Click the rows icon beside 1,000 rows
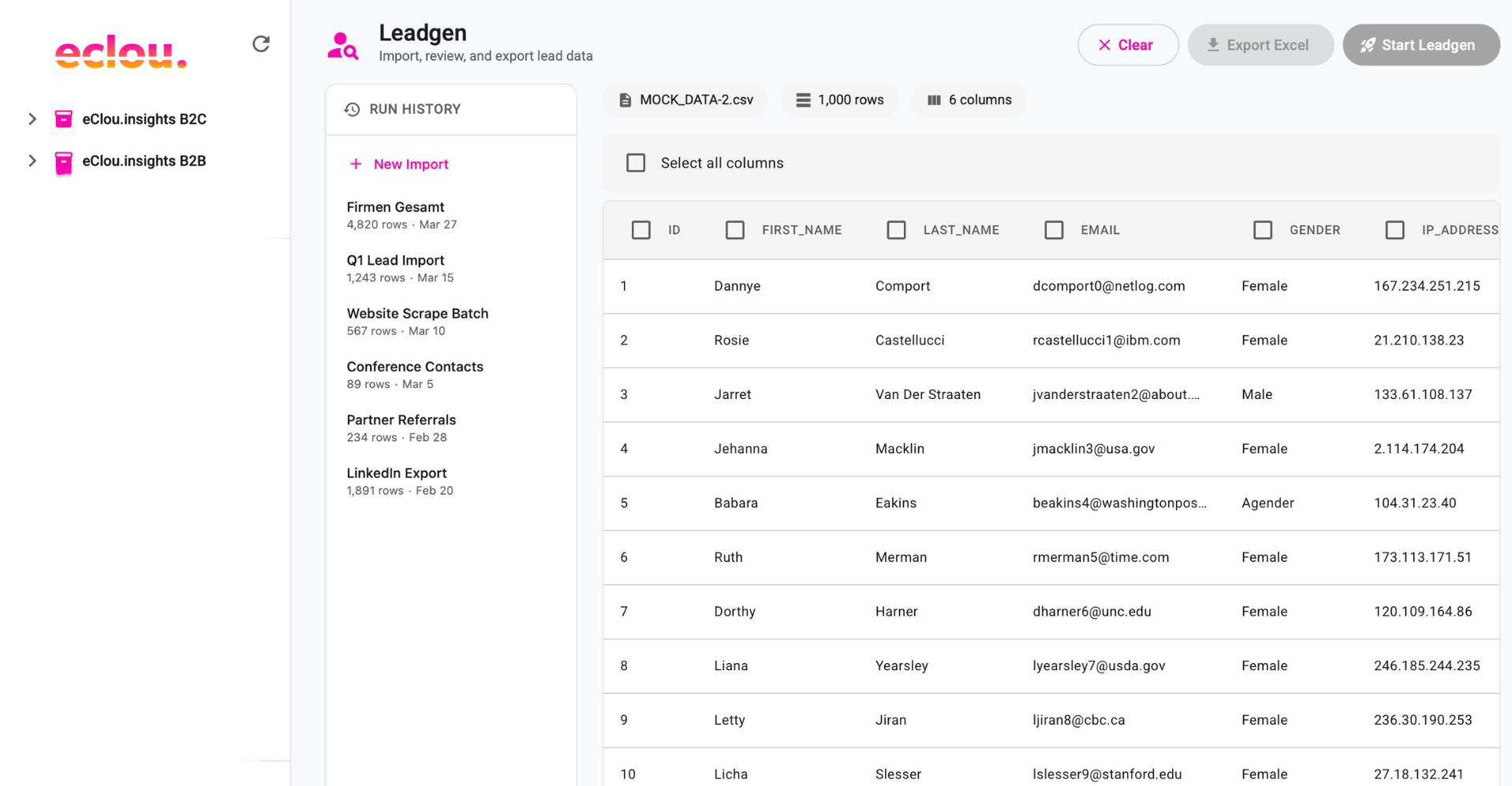The width and height of the screenshot is (1512, 786). (803, 100)
